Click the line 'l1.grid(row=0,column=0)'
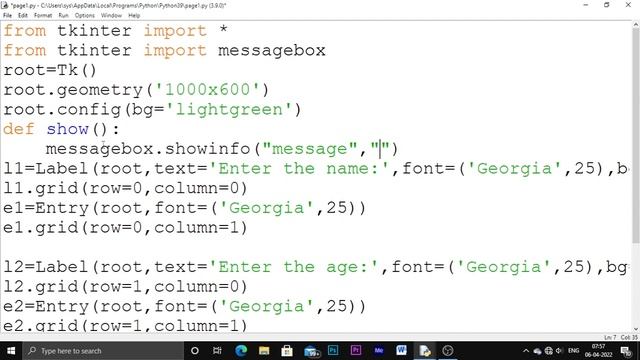Viewport: 640px width, 360px height. pyautogui.click(x=125, y=188)
